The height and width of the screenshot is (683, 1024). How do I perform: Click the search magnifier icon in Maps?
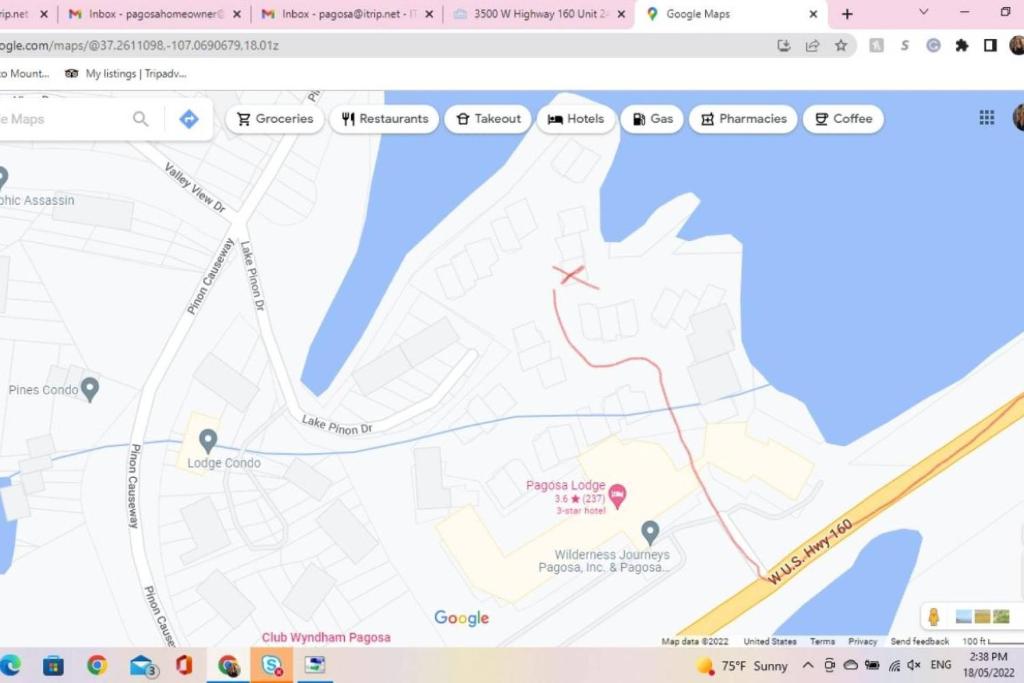coord(141,119)
